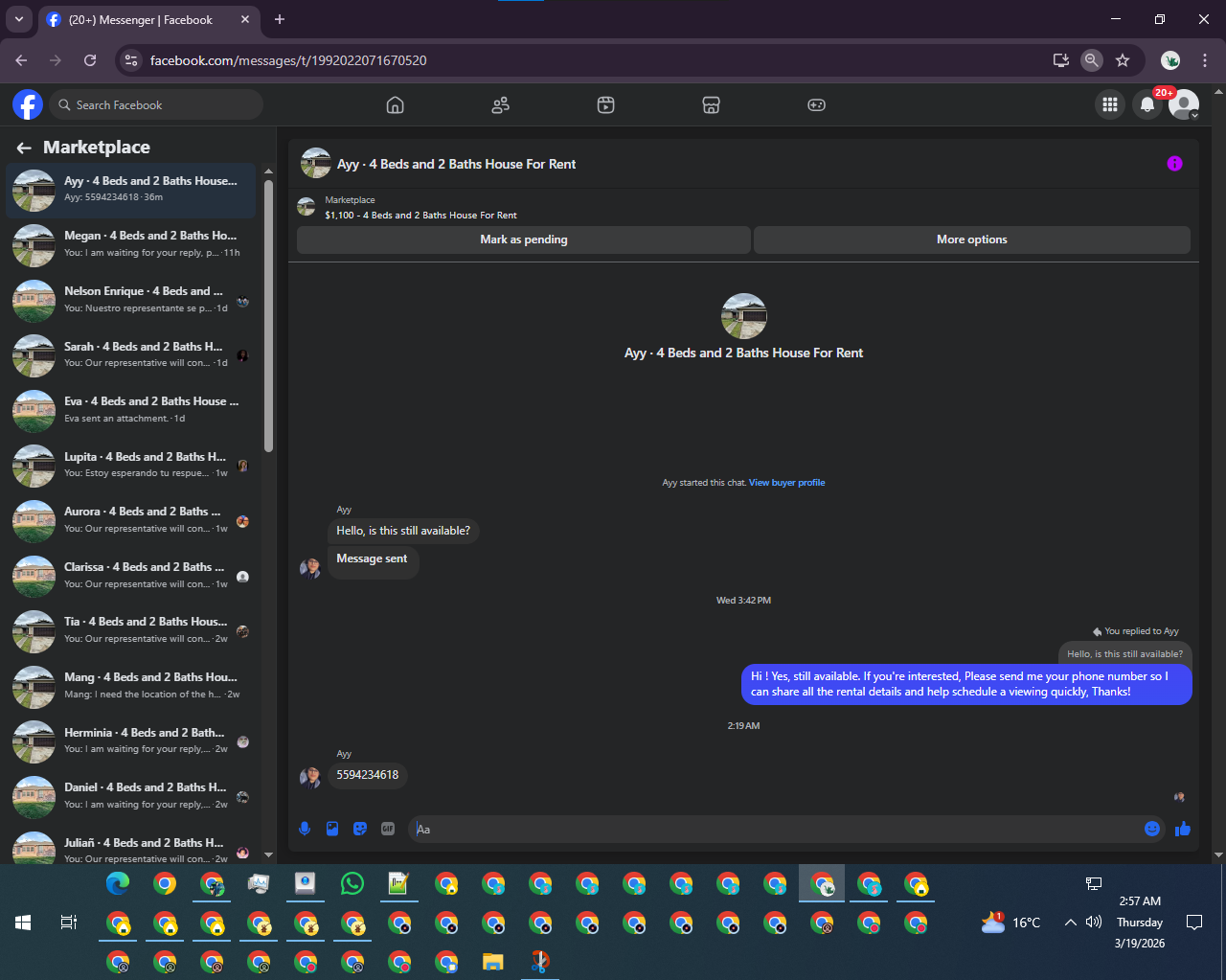Screen dimensions: 1226x980
Task: Open Windows notification center
Action: [x=1194, y=923]
